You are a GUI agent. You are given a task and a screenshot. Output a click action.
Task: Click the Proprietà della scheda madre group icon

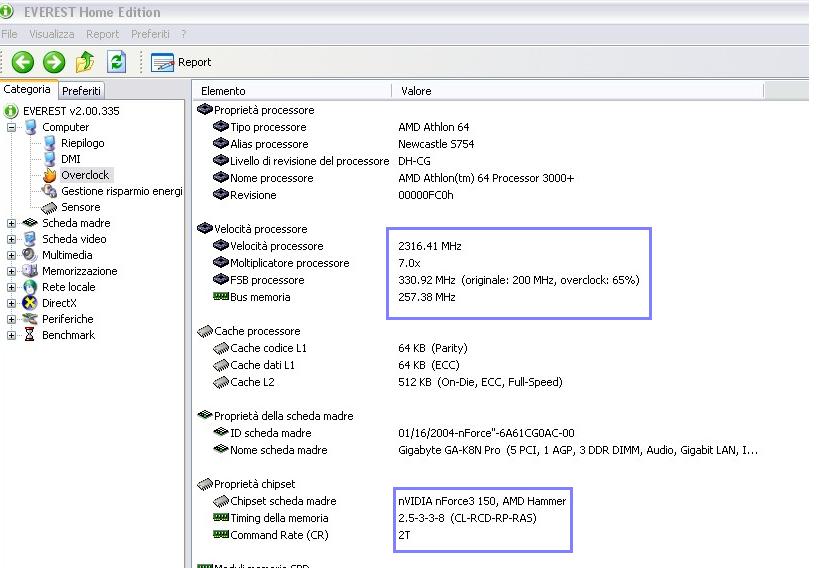coord(205,415)
